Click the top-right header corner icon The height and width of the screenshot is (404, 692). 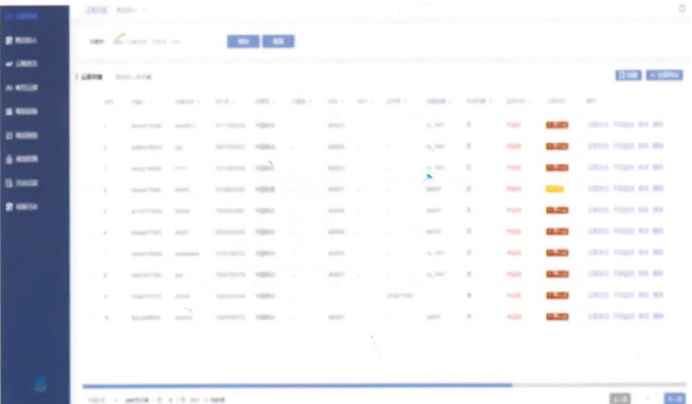click(x=682, y=8)
